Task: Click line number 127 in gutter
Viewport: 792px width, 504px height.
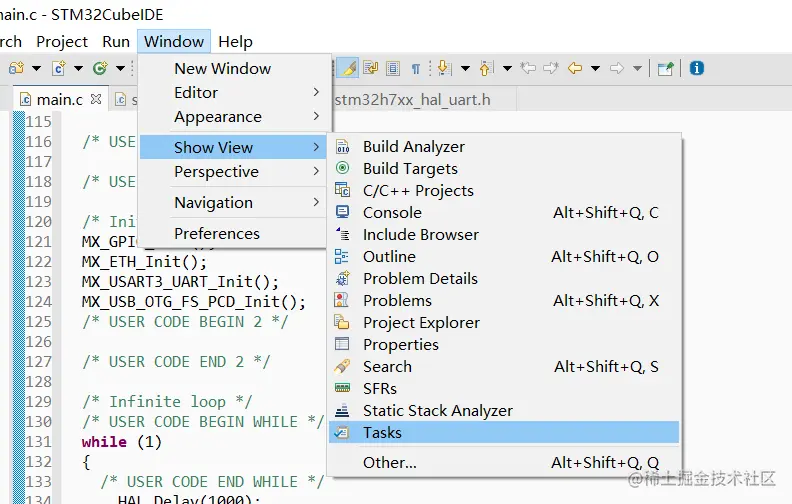Action: (x=38, y=362)
